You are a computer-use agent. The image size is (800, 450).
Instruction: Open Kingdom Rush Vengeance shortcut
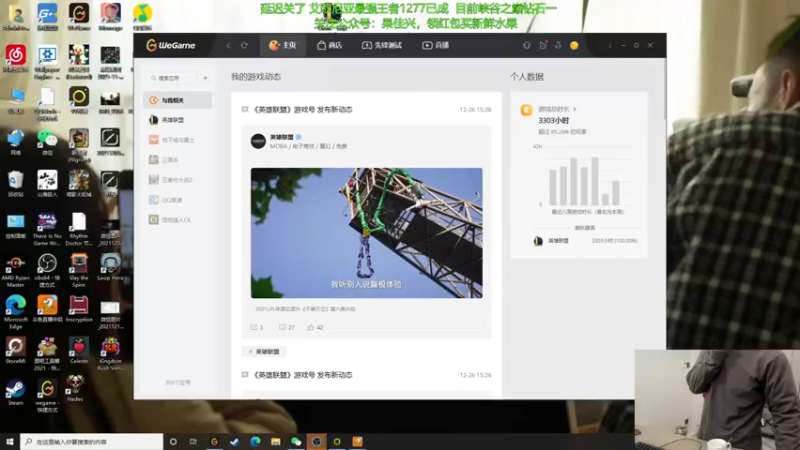tap(110, 354)
